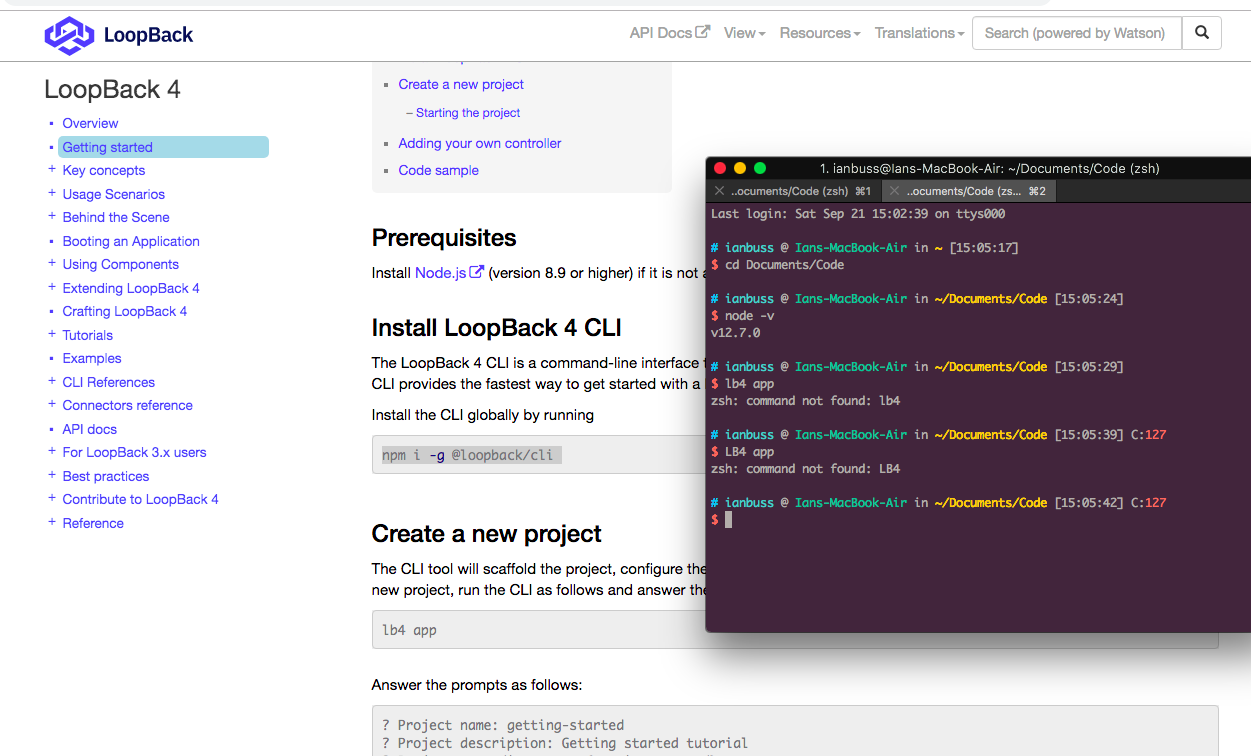Expand the CLI References section
Image resolution: width=1251 pixels, height=756 pixels.
click(52, 382)
